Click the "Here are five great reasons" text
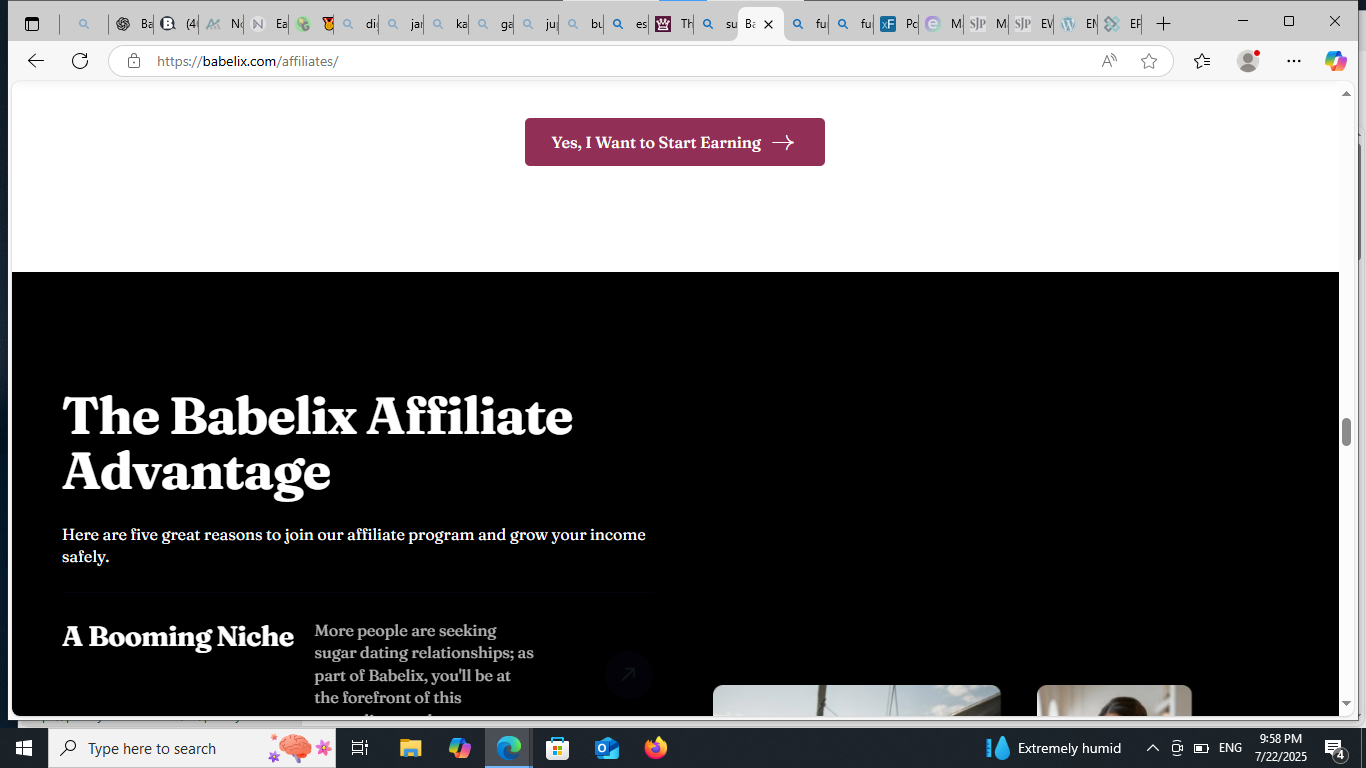1366x768 pixels. pos(354,545)
